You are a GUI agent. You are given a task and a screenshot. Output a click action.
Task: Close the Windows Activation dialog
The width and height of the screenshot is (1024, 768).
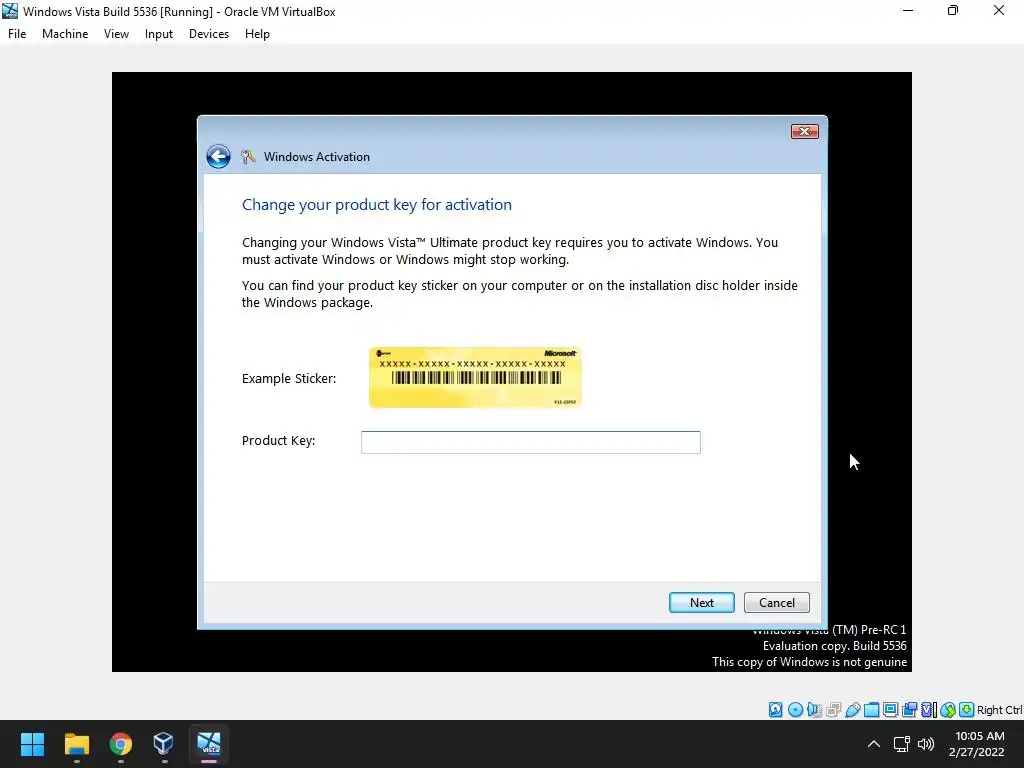point(805,132)
